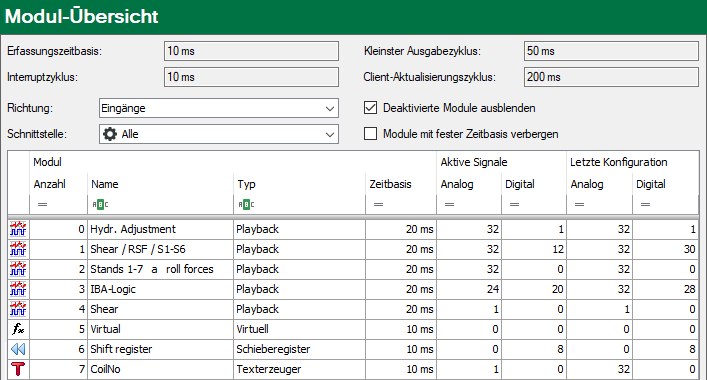This screenshot has height=380, width=707.
Task: Sort by Anzahl column header
Action: (x=50, y=184)
